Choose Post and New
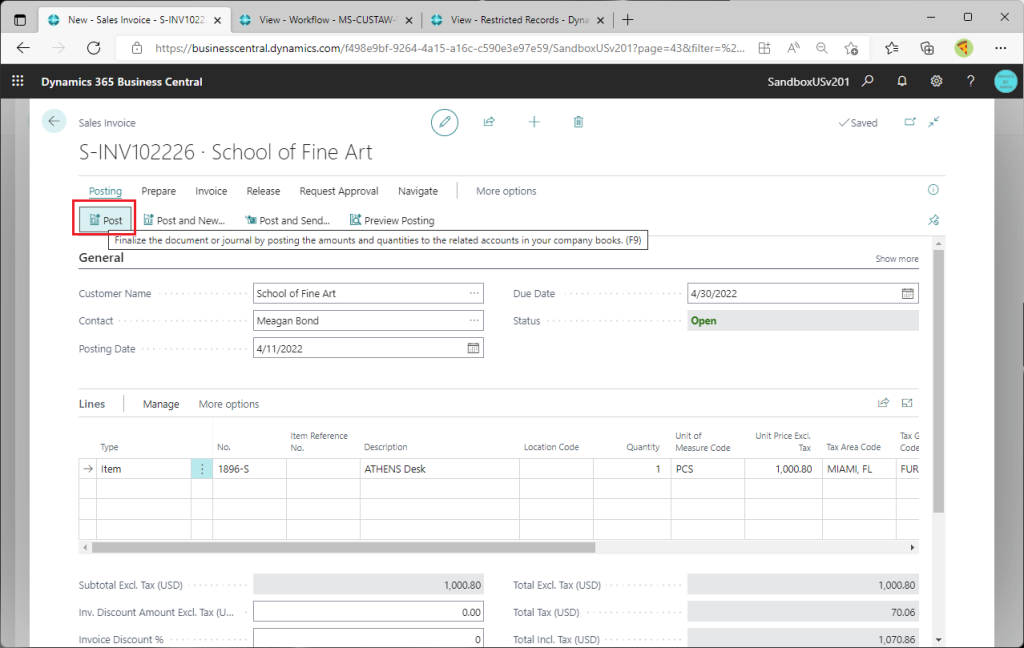The height and width of the screenshot is (648, 1024). click(184, 220)
